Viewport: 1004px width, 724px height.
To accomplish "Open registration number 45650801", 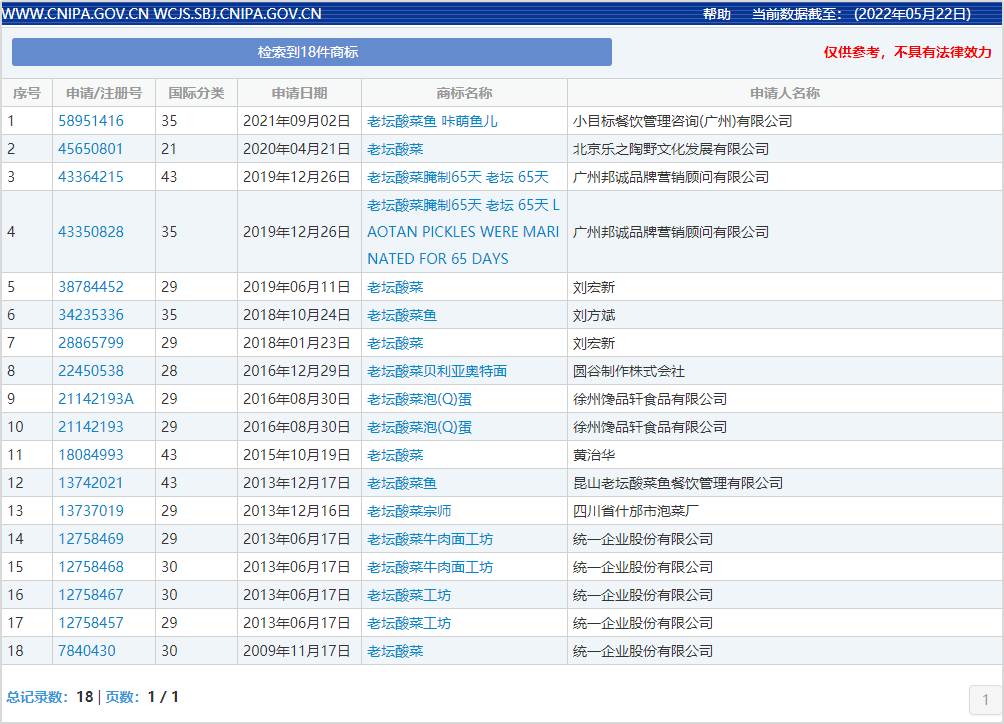I will (x=90, y=149).
